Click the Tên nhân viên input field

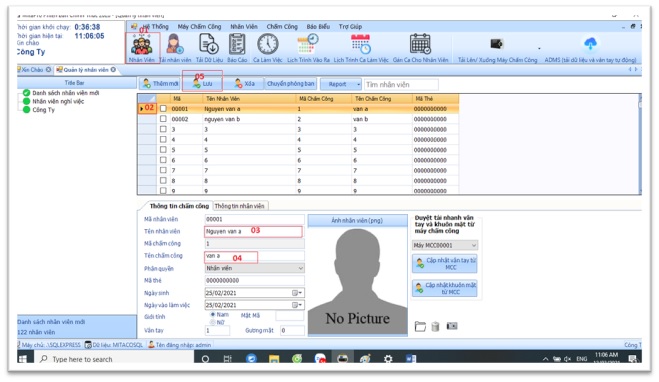pyautogui.click(x=253, y=232)
